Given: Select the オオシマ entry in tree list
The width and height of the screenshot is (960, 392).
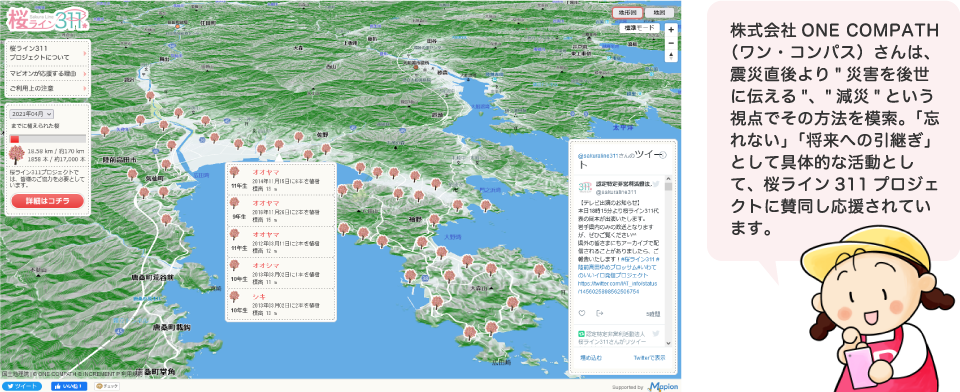Looking at the screenshot, I should pos(281,273).
